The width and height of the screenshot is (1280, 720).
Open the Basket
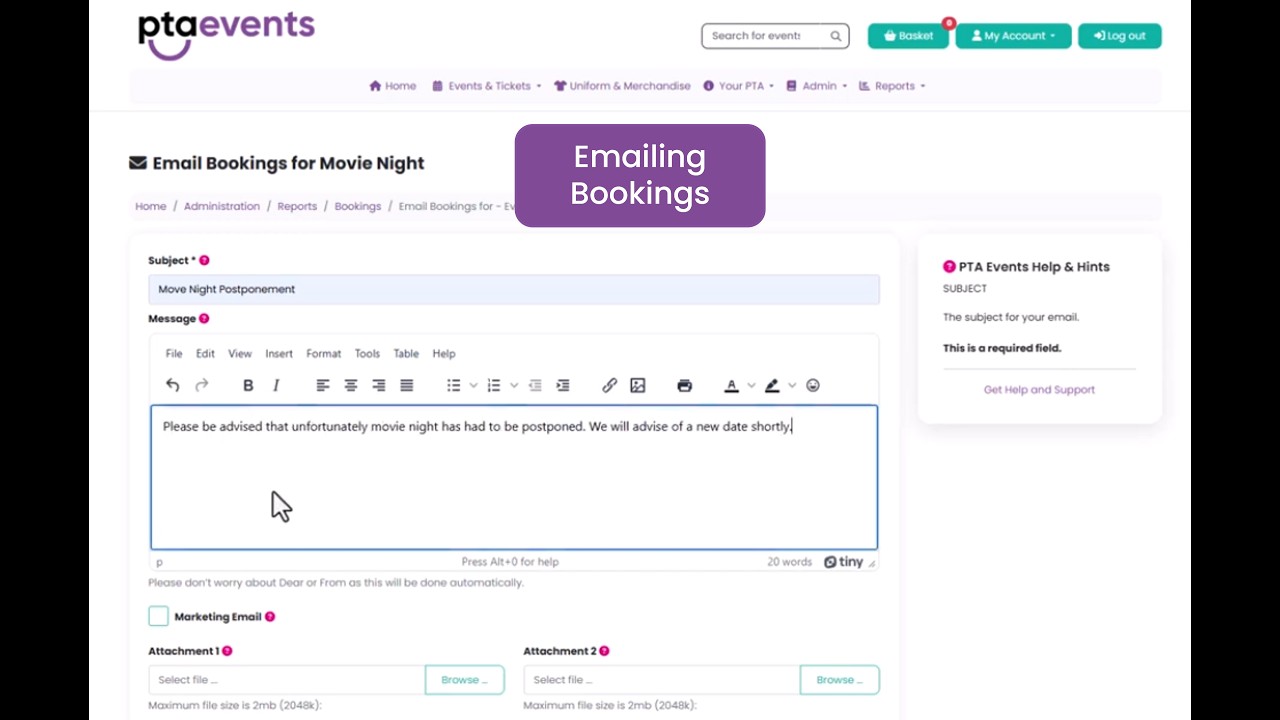pyautogui.click(x=908, y=36)
